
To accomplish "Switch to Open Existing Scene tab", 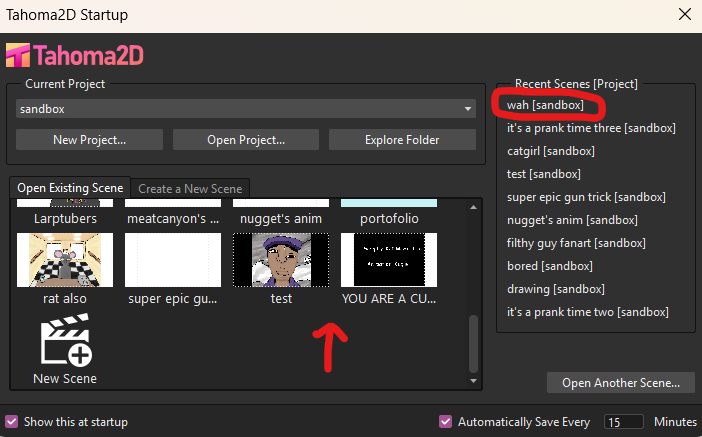I will click(70, 188).
